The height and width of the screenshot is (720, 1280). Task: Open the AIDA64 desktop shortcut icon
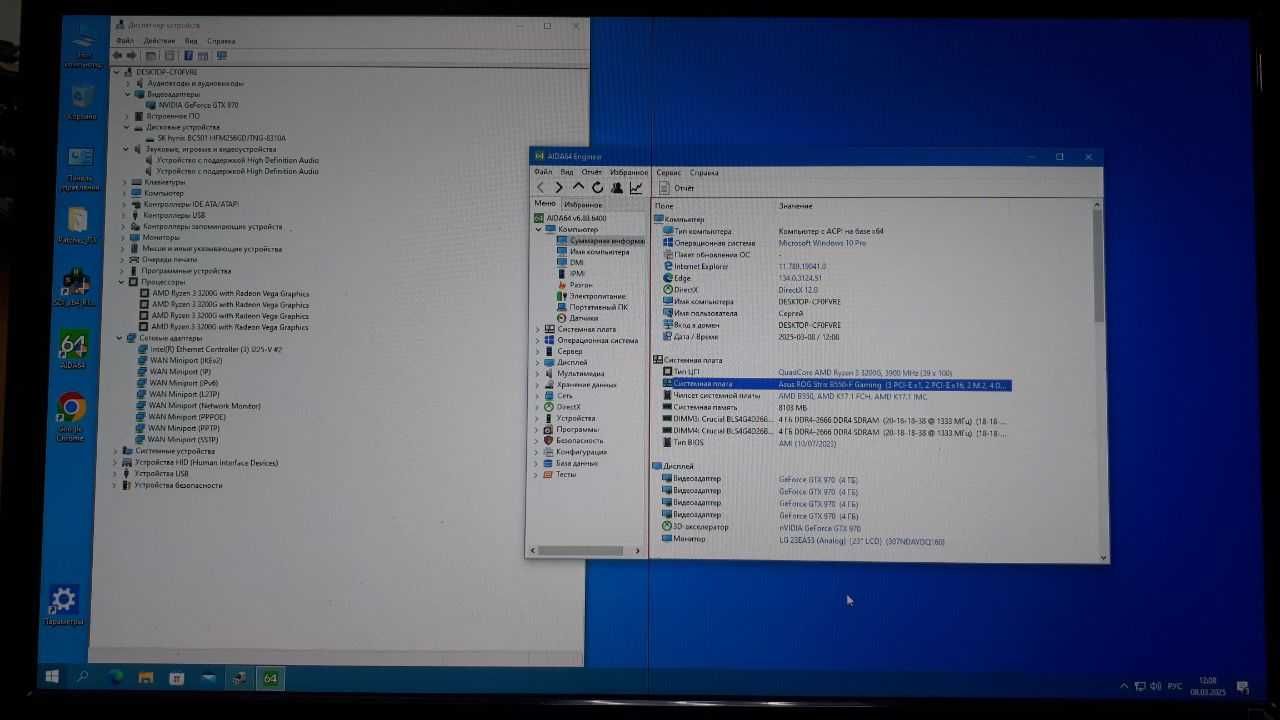pos(72,350)
